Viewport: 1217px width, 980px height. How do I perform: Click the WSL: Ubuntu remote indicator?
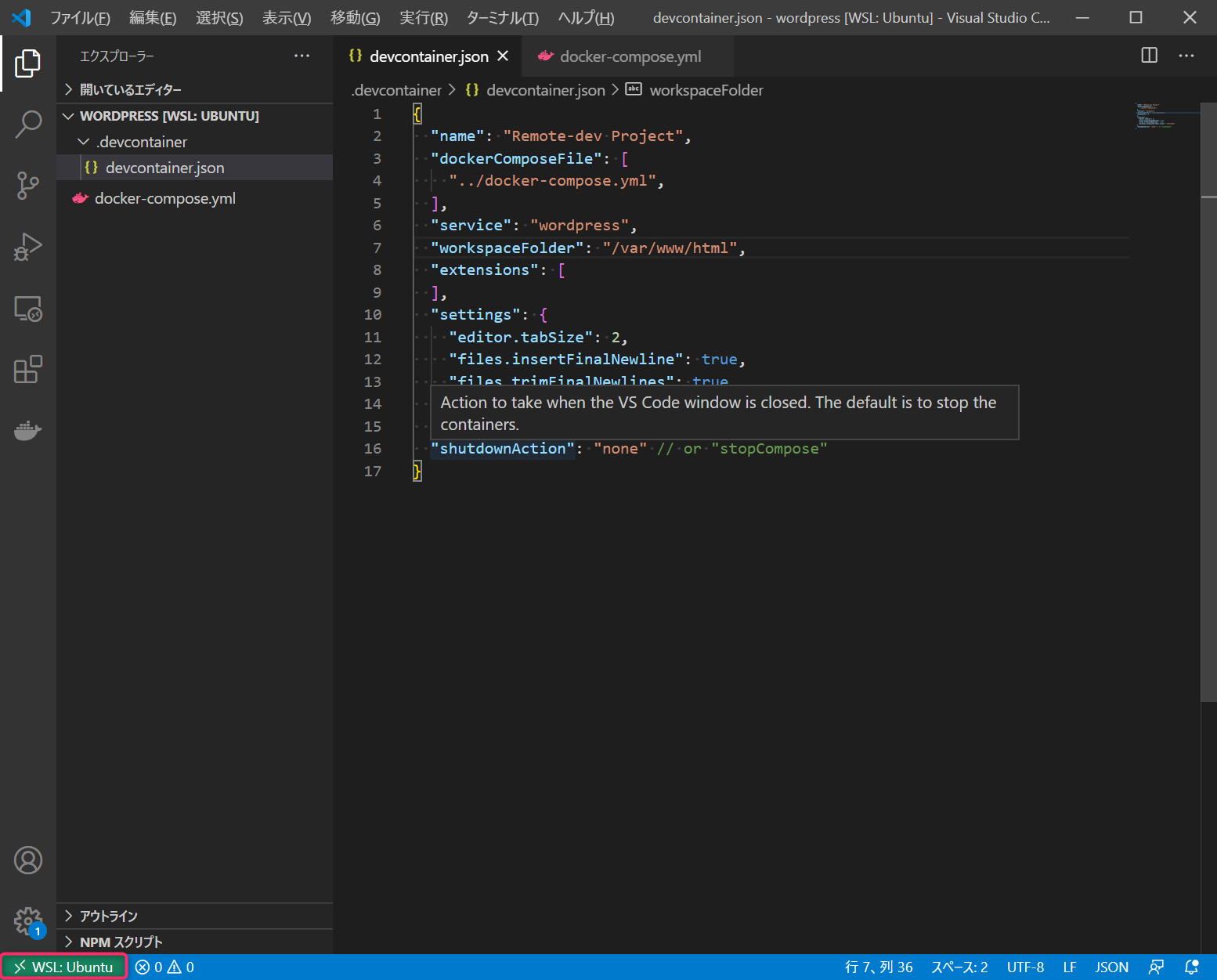pyautogui.click(x=64, y=967)
